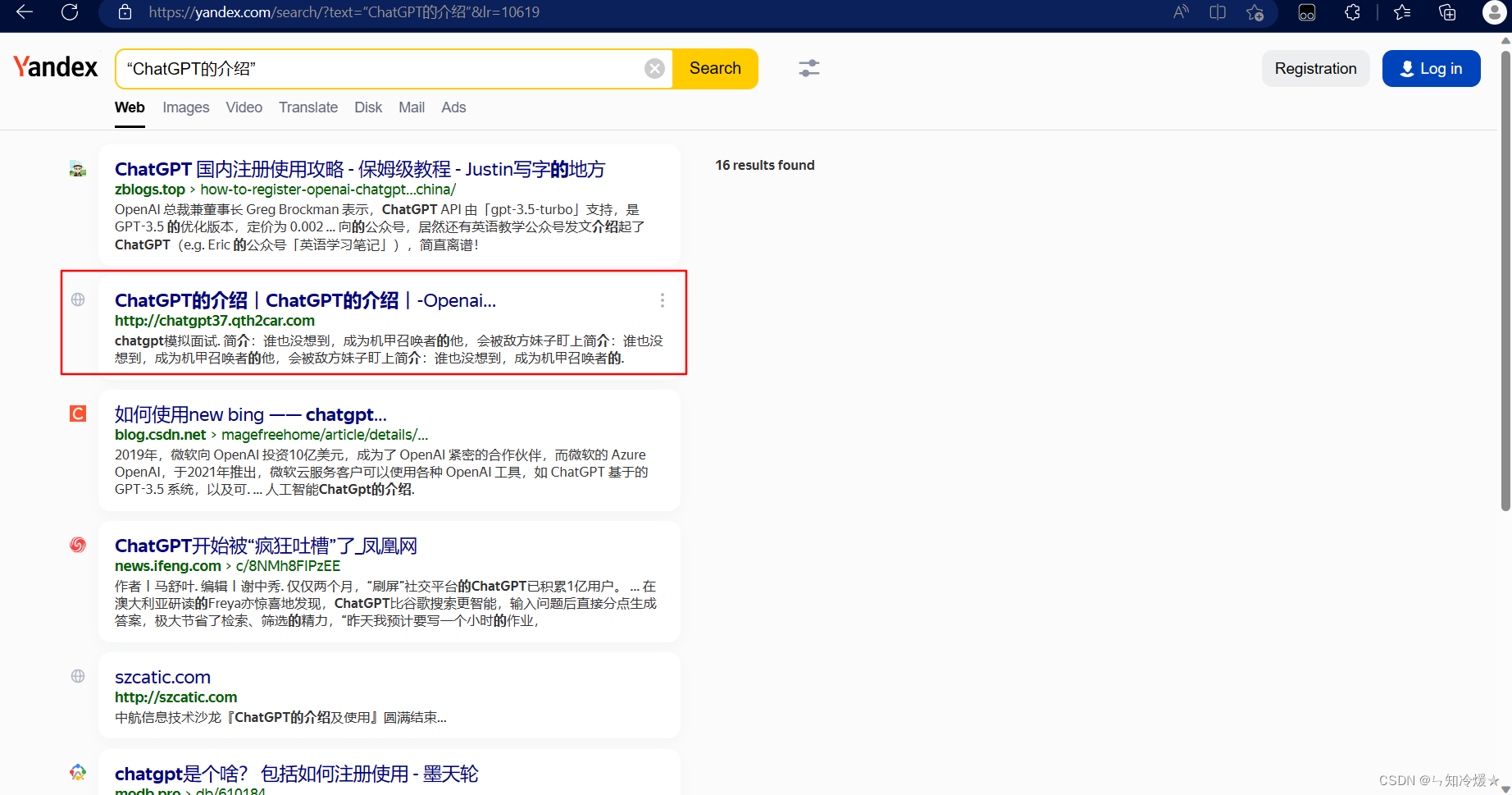Screen dimensions: 1512x795
Task: Open immersive reader book icon
Action: coord(1218,12)
